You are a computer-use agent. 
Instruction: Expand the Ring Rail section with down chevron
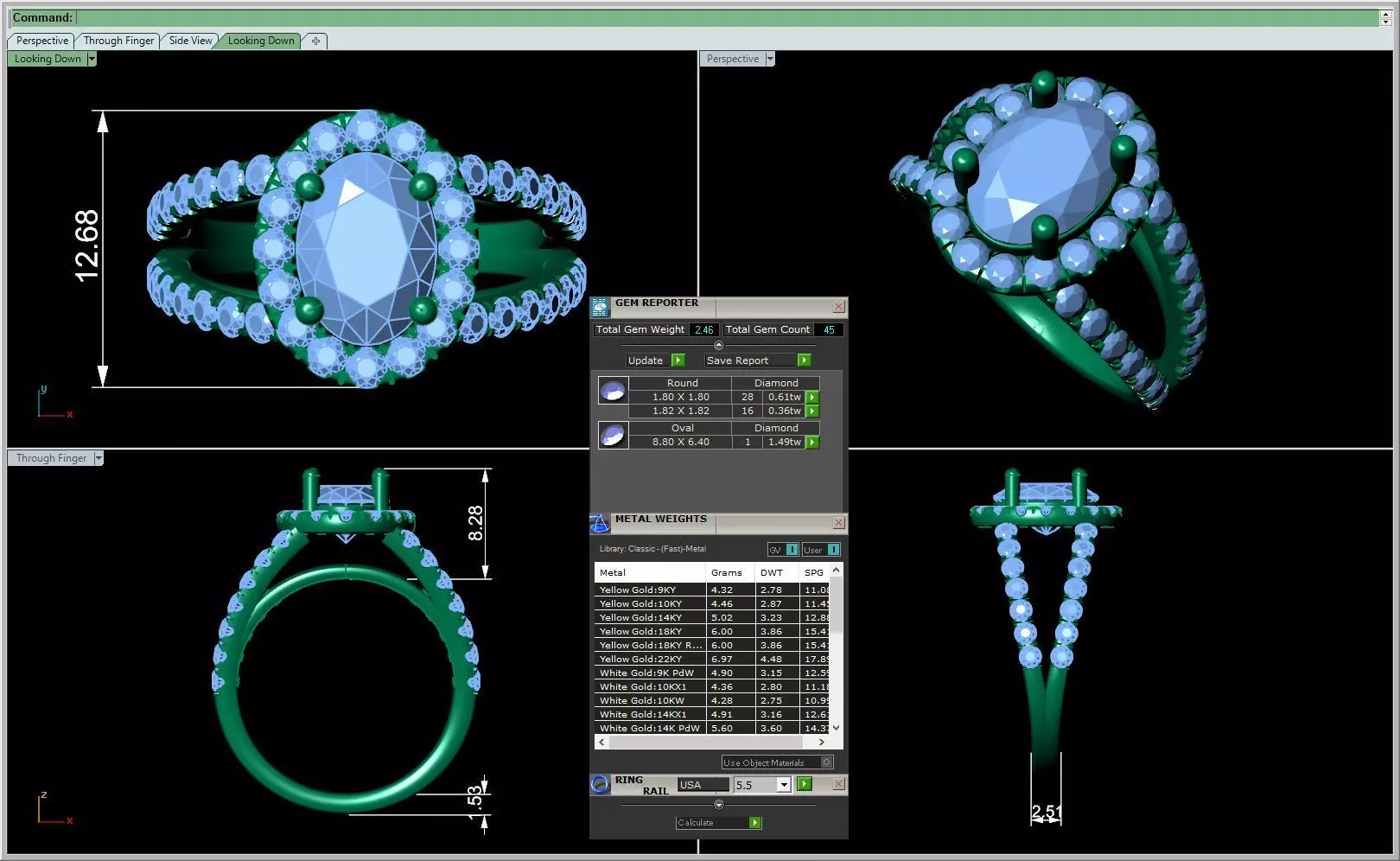click(x=718, y=805)
